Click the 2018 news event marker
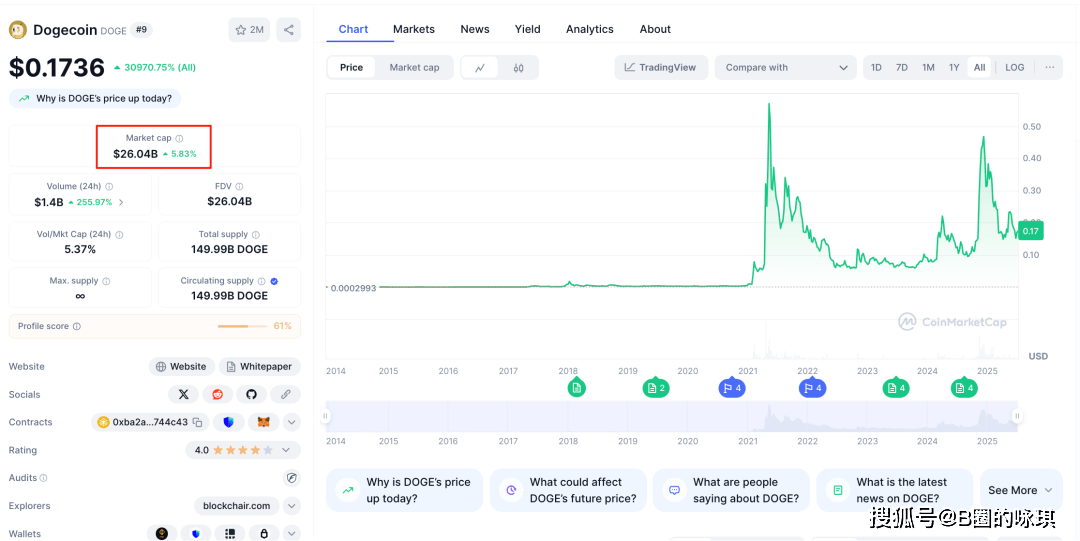 577,388
